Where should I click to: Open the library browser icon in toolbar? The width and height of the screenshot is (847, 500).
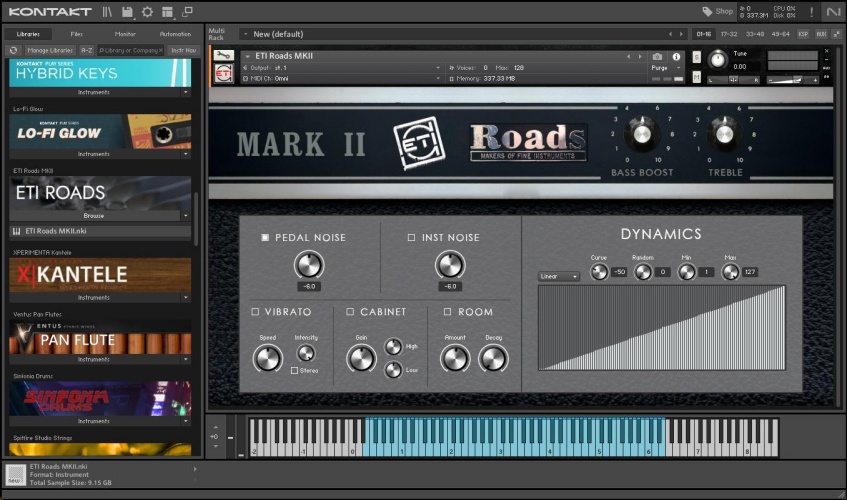(107, 12)
